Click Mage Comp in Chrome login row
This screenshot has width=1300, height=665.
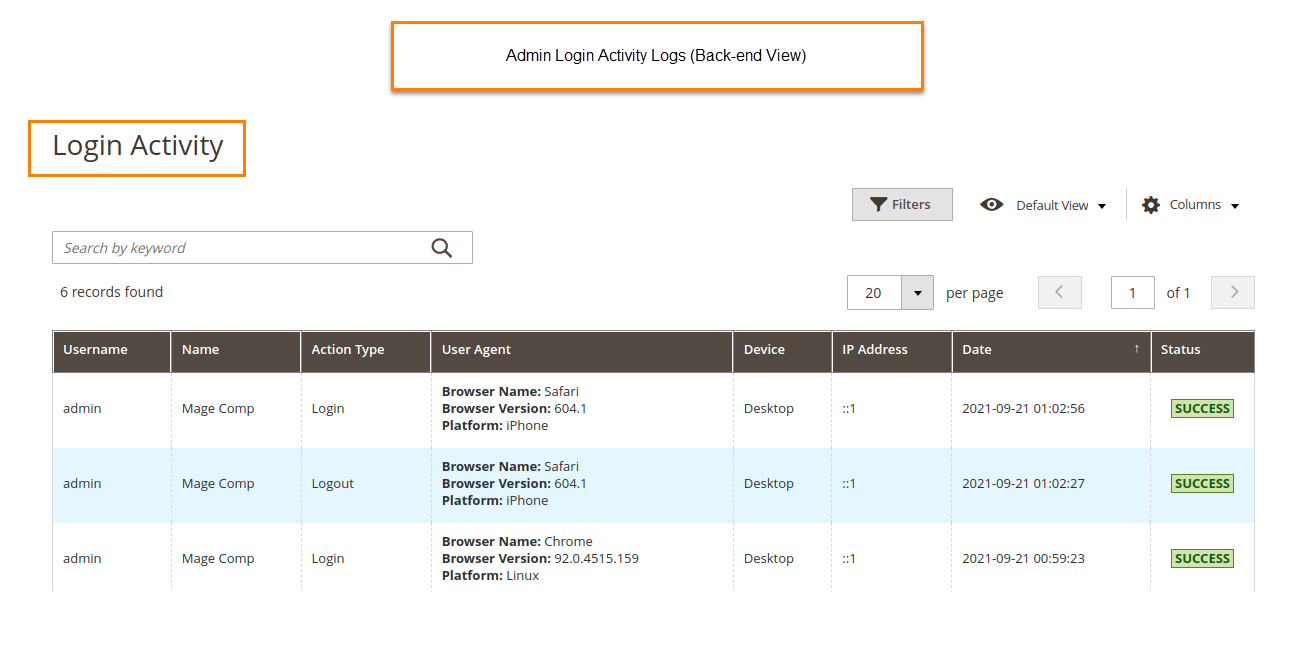coord(218,559)
